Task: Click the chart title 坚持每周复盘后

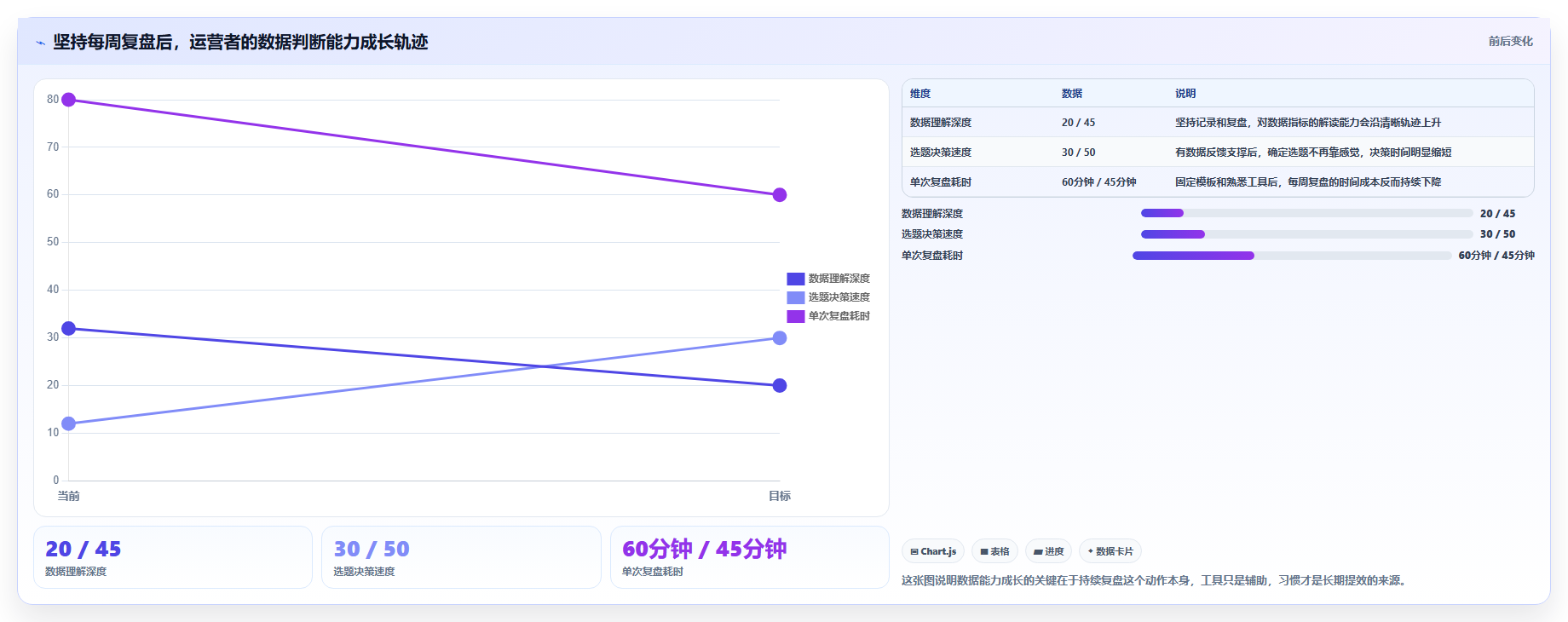Action: point(240,42)
